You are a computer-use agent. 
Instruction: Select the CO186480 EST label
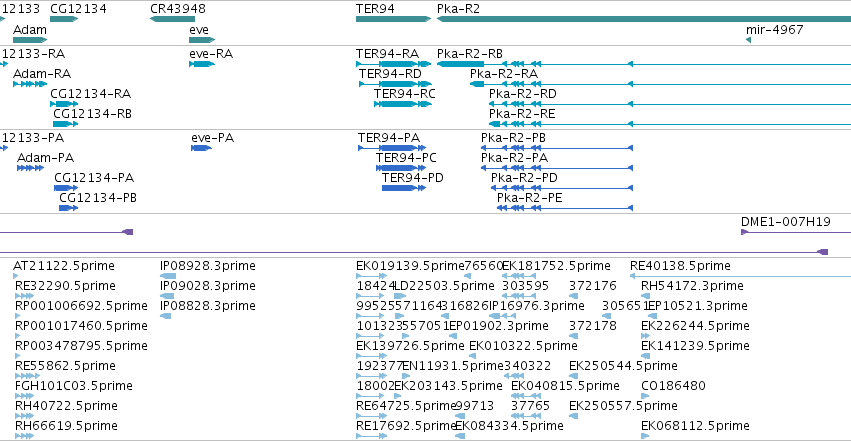pos(673,386)
